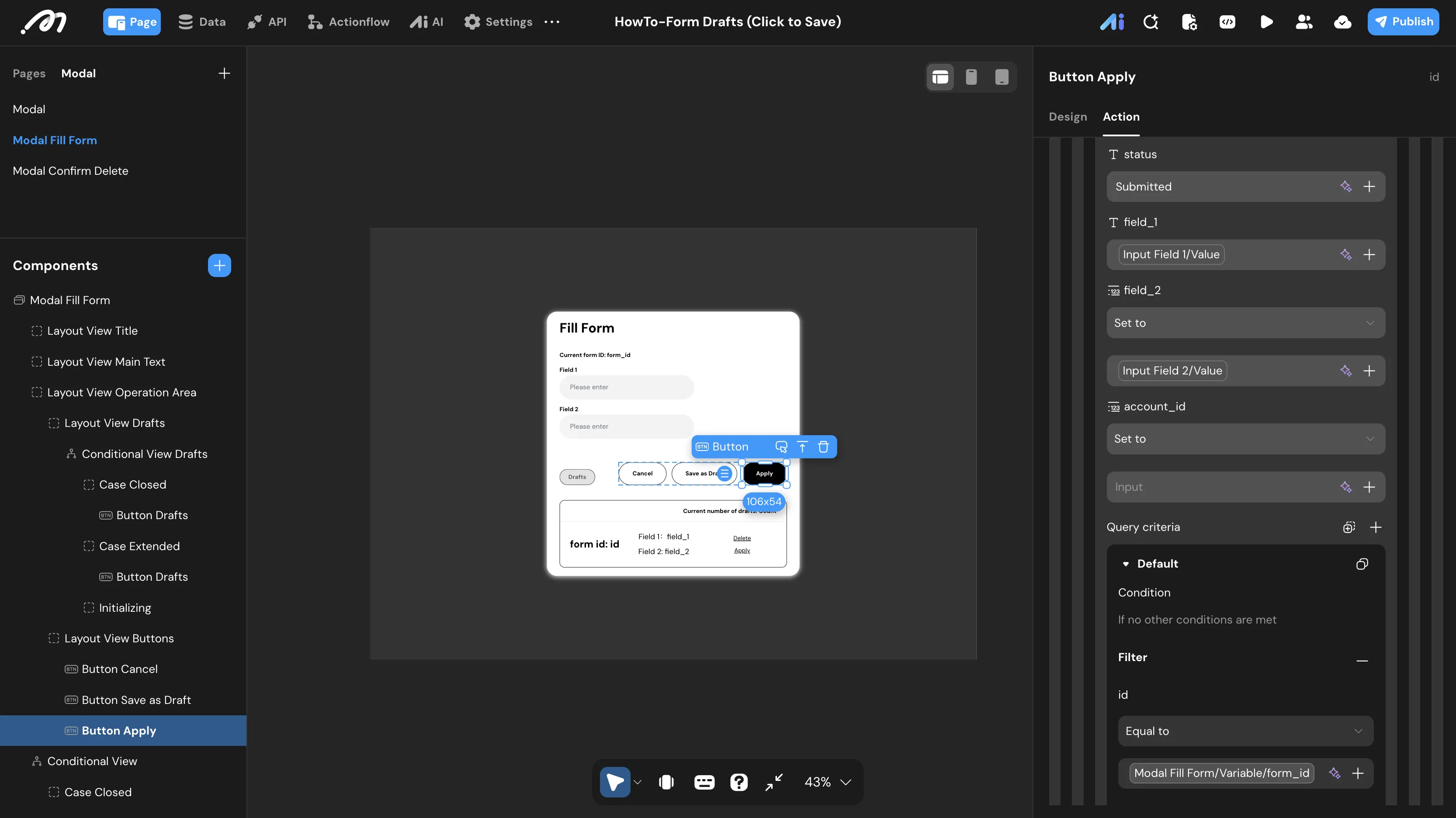Image resolution: width=1456 pixels, height=818 pixels.
Task: Open the Data tab
Action: [x=202, y=22]
